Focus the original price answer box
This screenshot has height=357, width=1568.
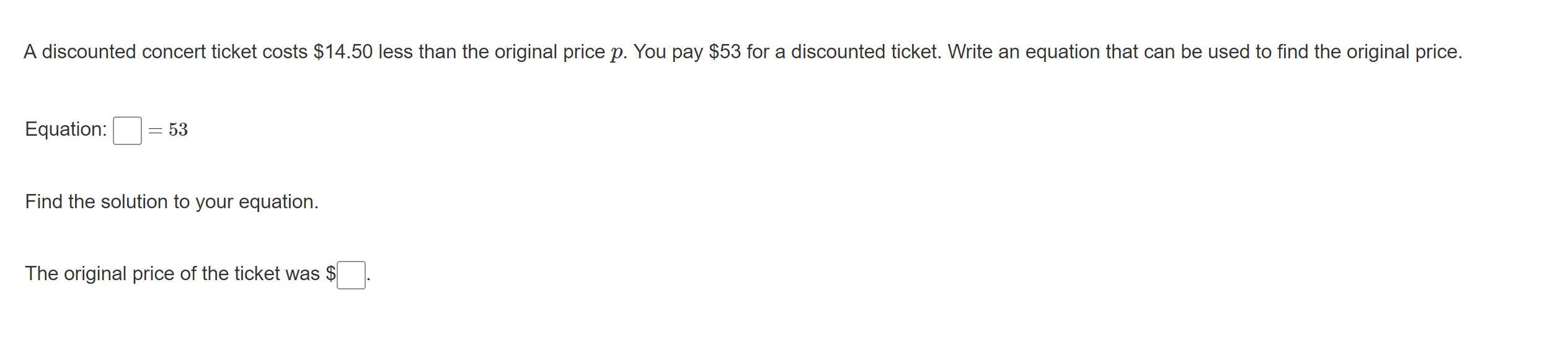pyautogui.click(x=351, y=275)
